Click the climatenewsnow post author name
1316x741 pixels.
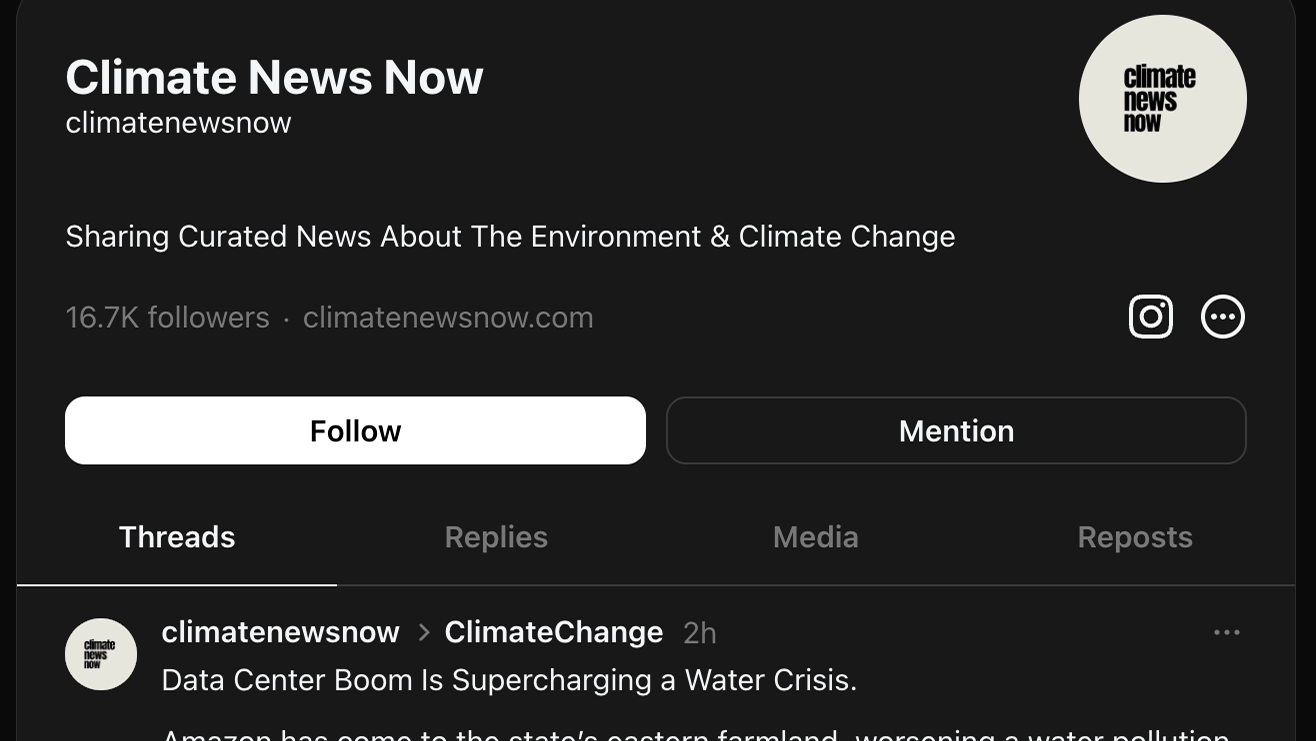click(x=280, y=632)
